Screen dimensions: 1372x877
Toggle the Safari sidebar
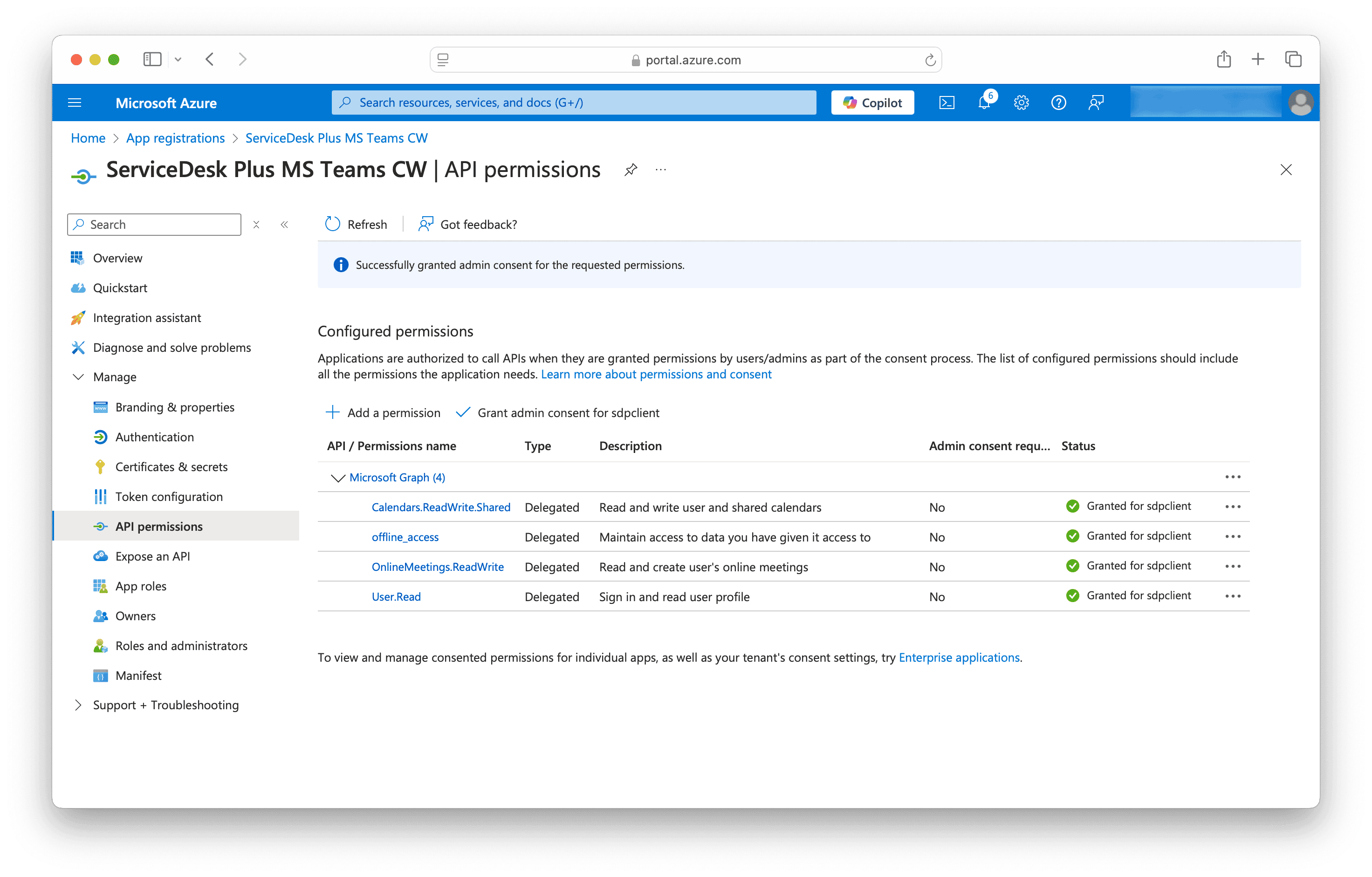tap(152, 59)
